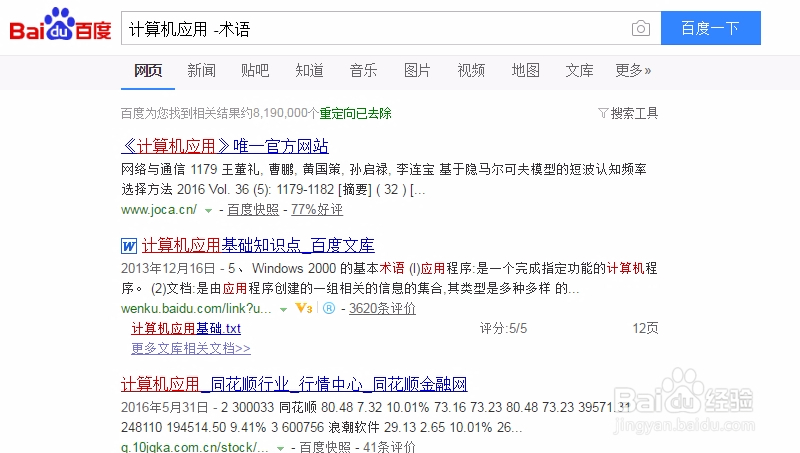Screen dimensions: 800x453
Task: Click the registered ® badge icon
Action: click(329, 308)
